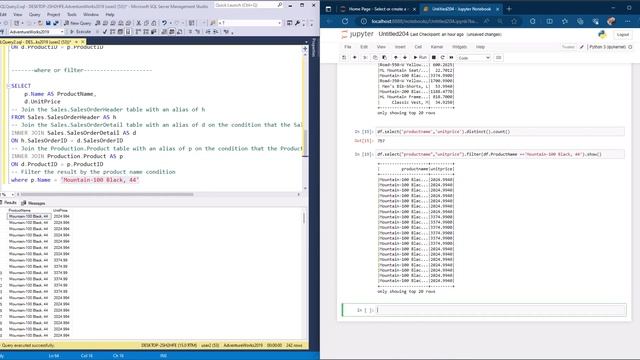This screenshot has width=640, height=360.
Task: Click the UnitPrice column header in results
Action: (60, 211)
